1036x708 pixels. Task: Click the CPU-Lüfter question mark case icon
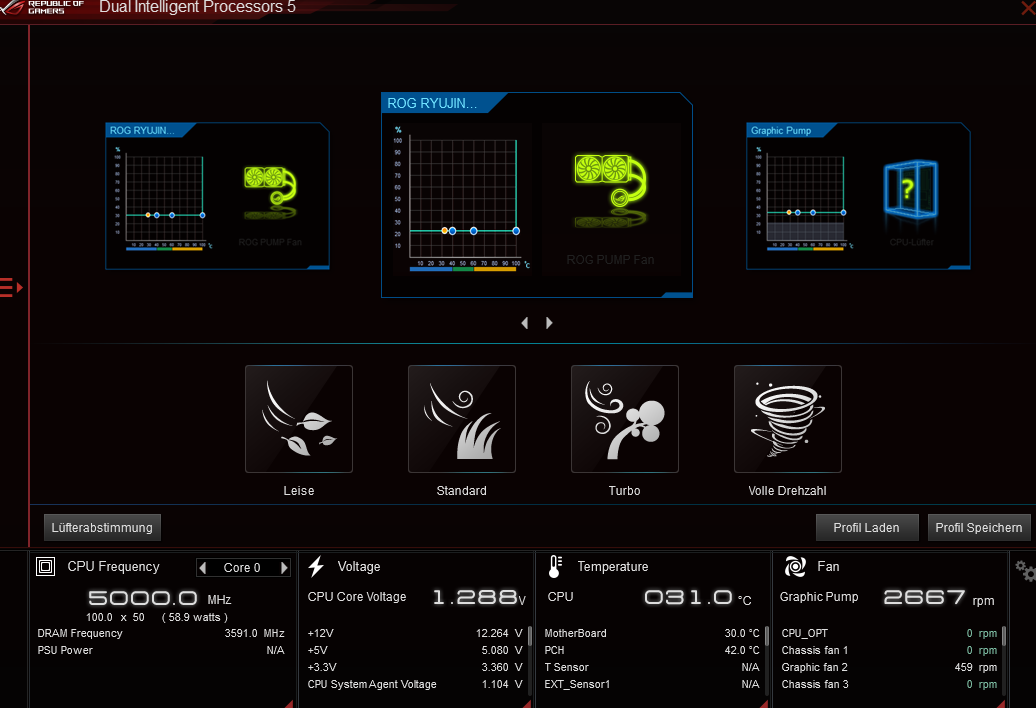point(911,189)
